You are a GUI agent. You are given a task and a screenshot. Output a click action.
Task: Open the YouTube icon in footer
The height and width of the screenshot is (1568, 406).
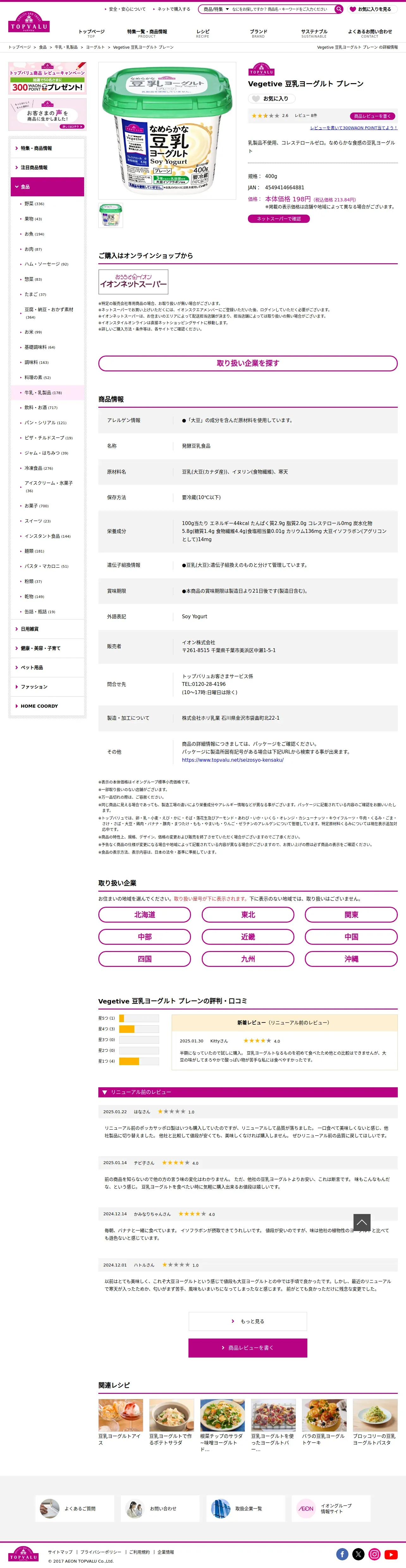tap(391, 1554)
